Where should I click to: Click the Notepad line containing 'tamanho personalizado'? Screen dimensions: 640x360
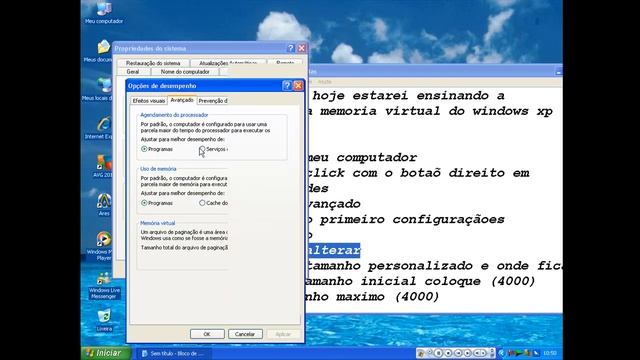pyautogui.click(x=435, y=266)
